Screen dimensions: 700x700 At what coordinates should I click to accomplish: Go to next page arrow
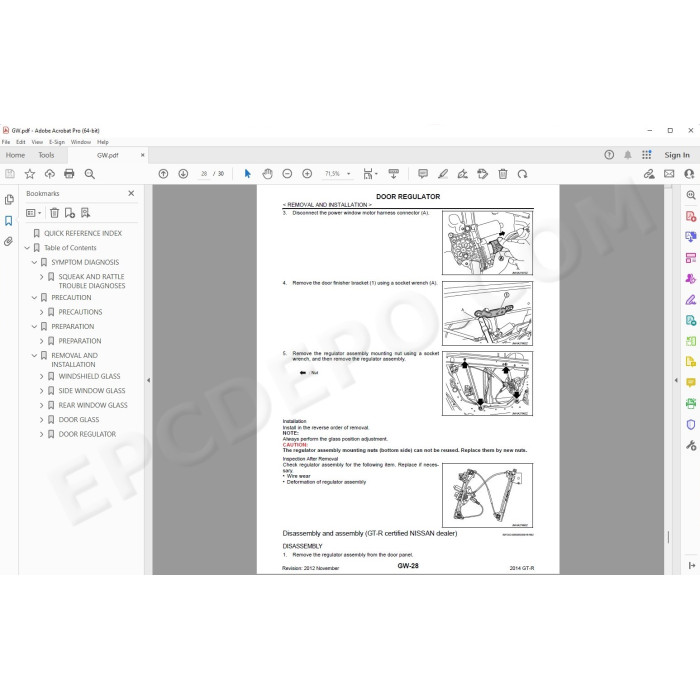[183, 174]
